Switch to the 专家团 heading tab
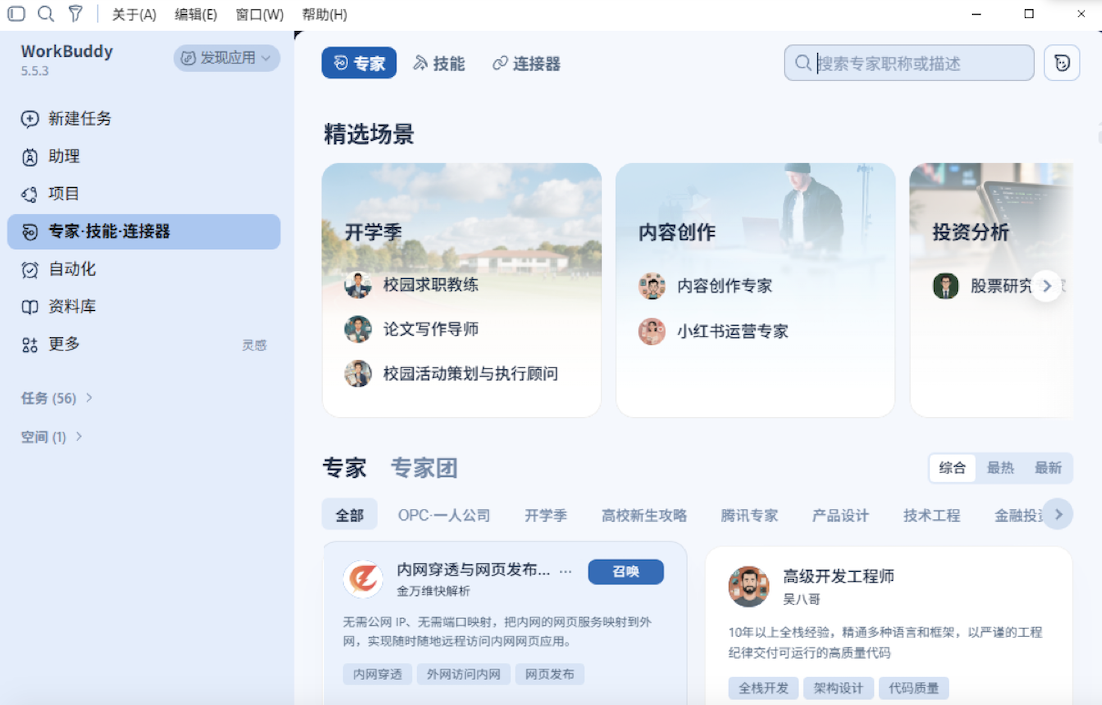The width and height of the screenshot is (1102, 705). (424, 468)
